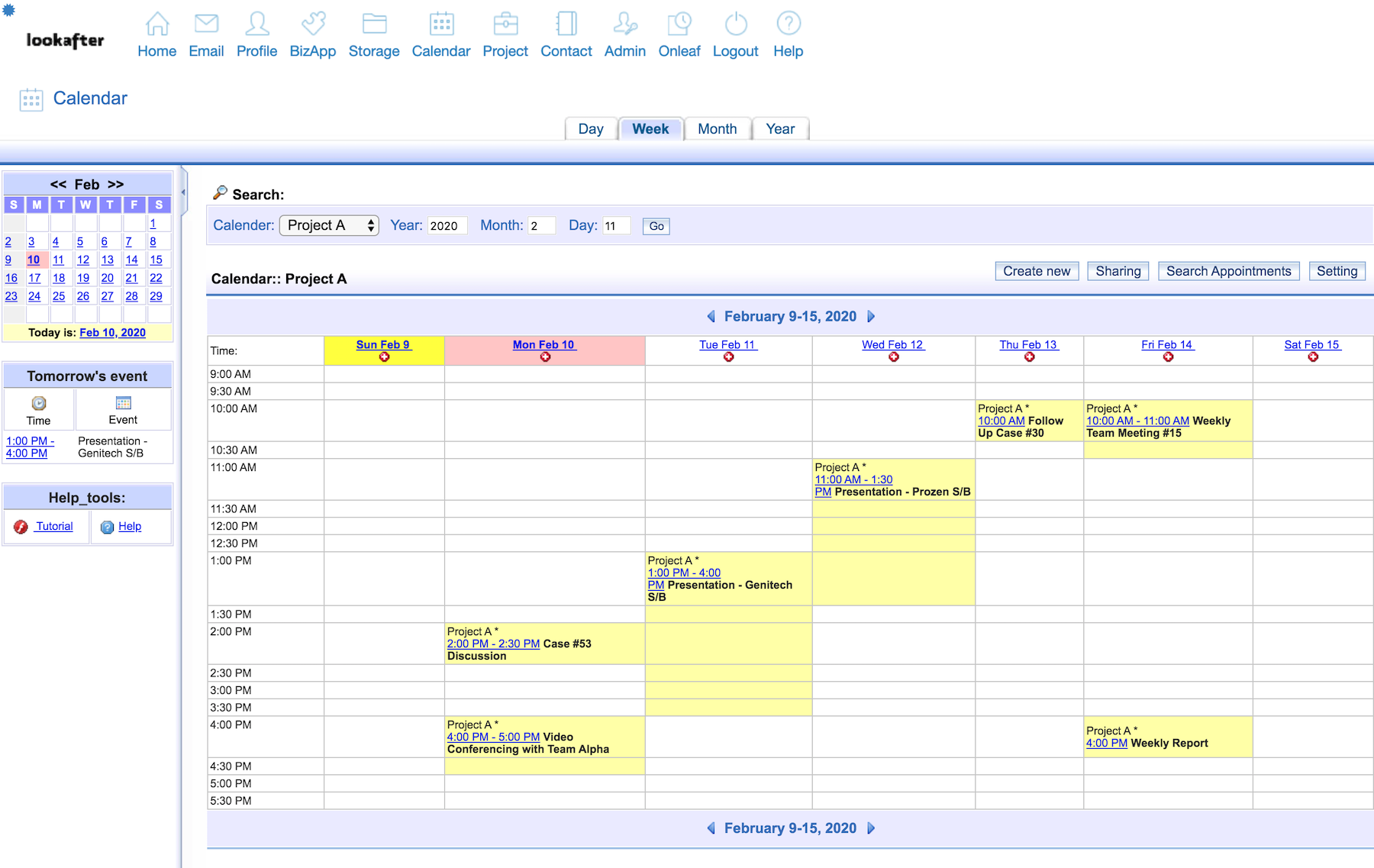Open the Home icon in navigation
This screenshot has height=868, width=1374.
click(156, 24)
